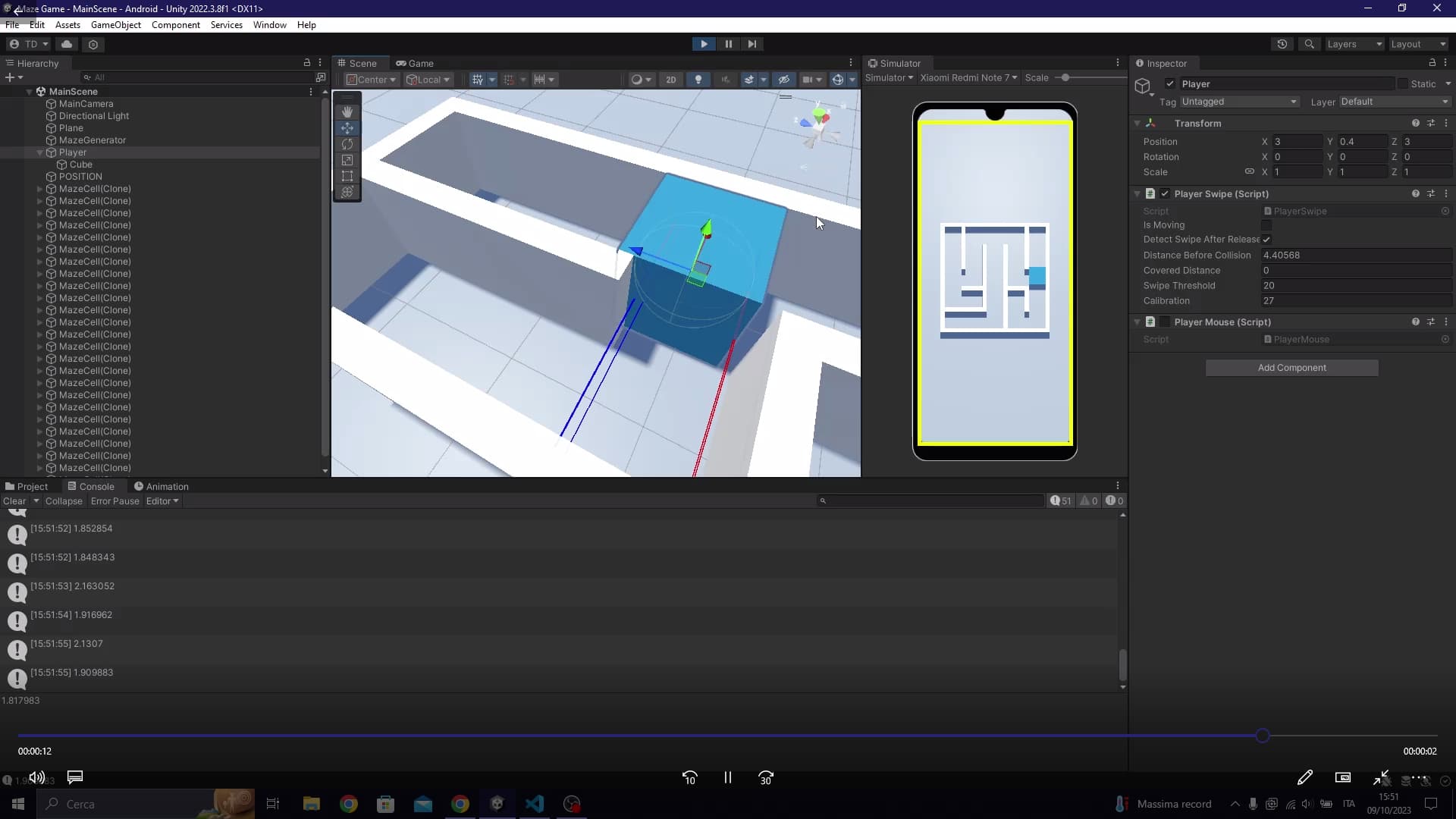Viewport: 1456px width, 819px height.
Task: Select the Rotate tool in Scene toolbar
Action: coord(347,144)
